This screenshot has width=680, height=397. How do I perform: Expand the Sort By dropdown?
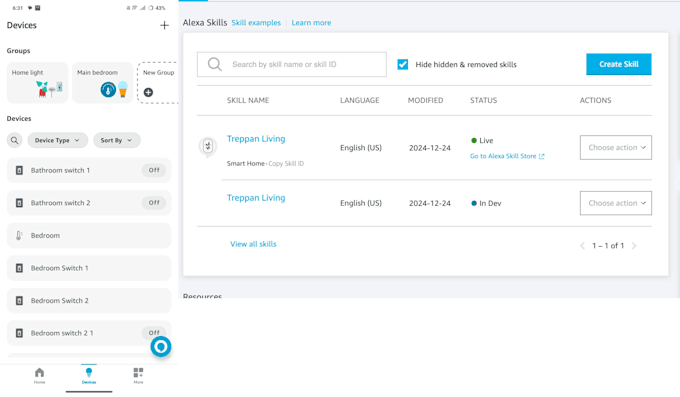pyautogui.click(x=117, y=140)
